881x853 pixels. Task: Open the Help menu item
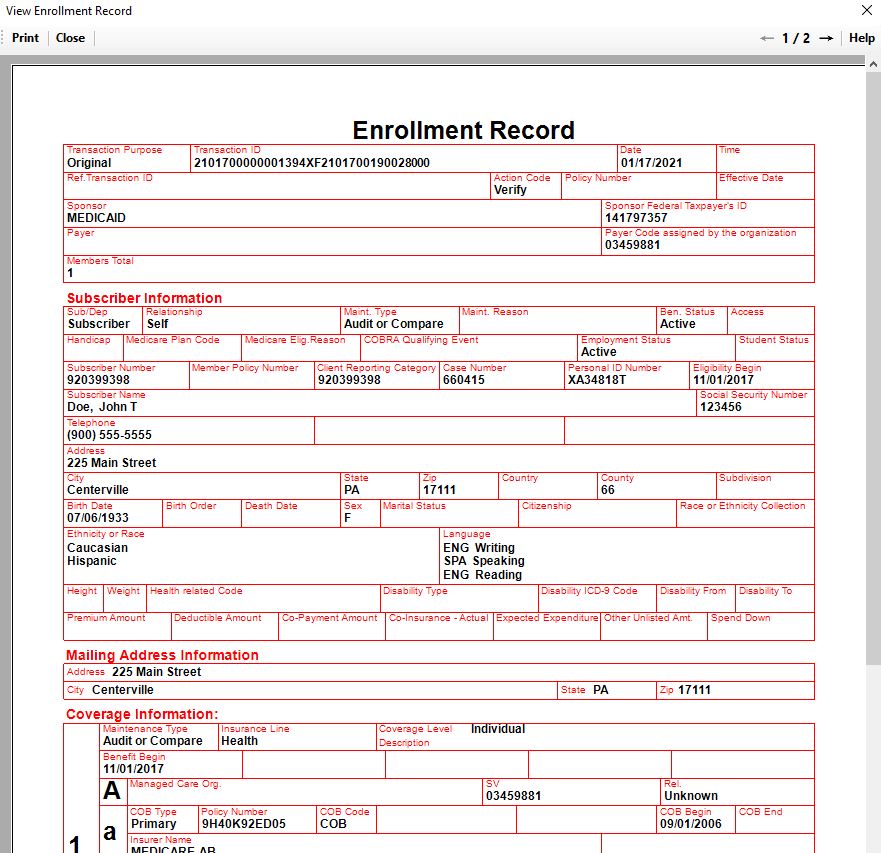[x=861, y=38]
